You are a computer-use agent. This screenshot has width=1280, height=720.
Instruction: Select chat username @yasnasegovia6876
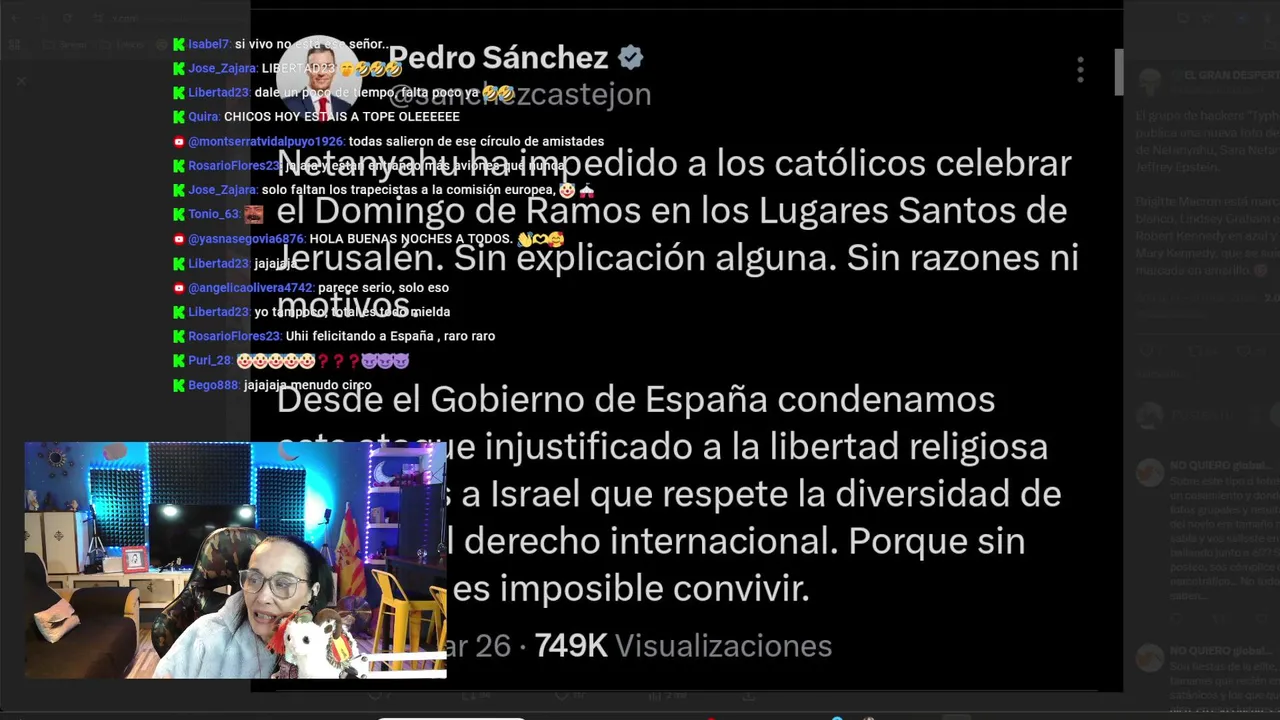tap(246, 239)
